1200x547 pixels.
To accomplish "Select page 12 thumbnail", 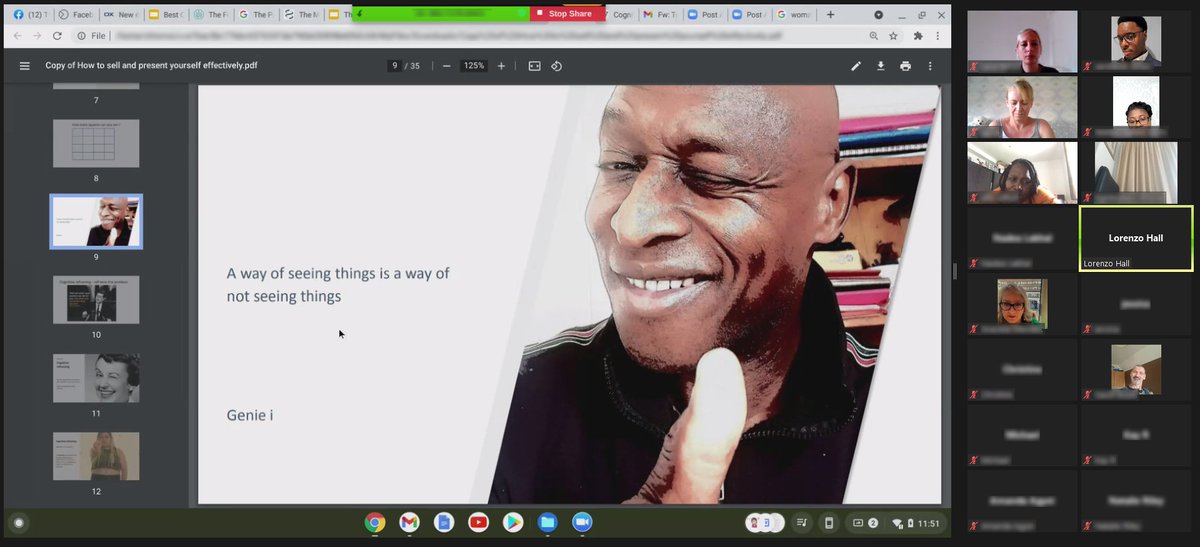I will coord(96,456).
